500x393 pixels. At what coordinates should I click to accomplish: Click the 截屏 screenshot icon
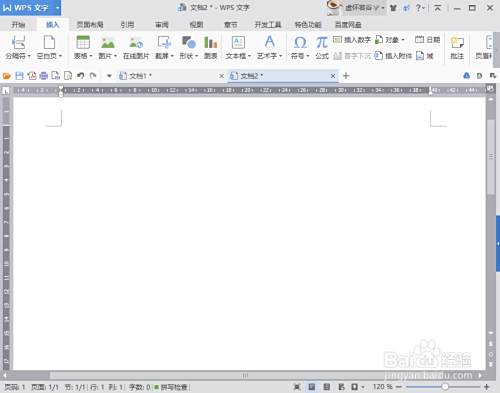(164, 42)
